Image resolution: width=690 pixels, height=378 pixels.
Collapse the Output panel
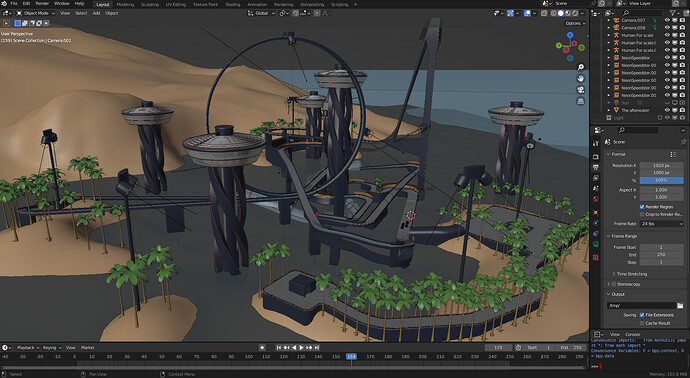pos(609,294)
